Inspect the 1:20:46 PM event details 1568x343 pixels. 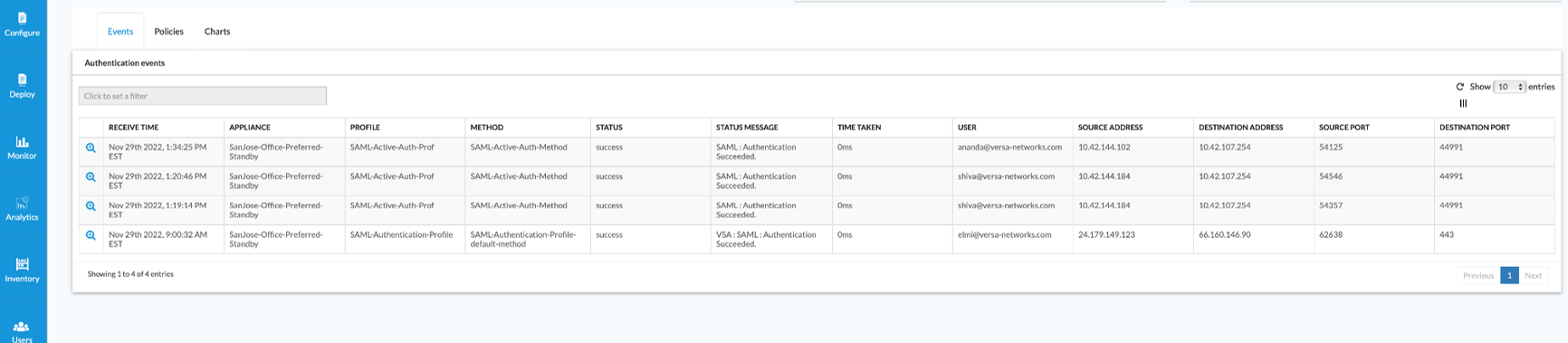coord(91,177)
